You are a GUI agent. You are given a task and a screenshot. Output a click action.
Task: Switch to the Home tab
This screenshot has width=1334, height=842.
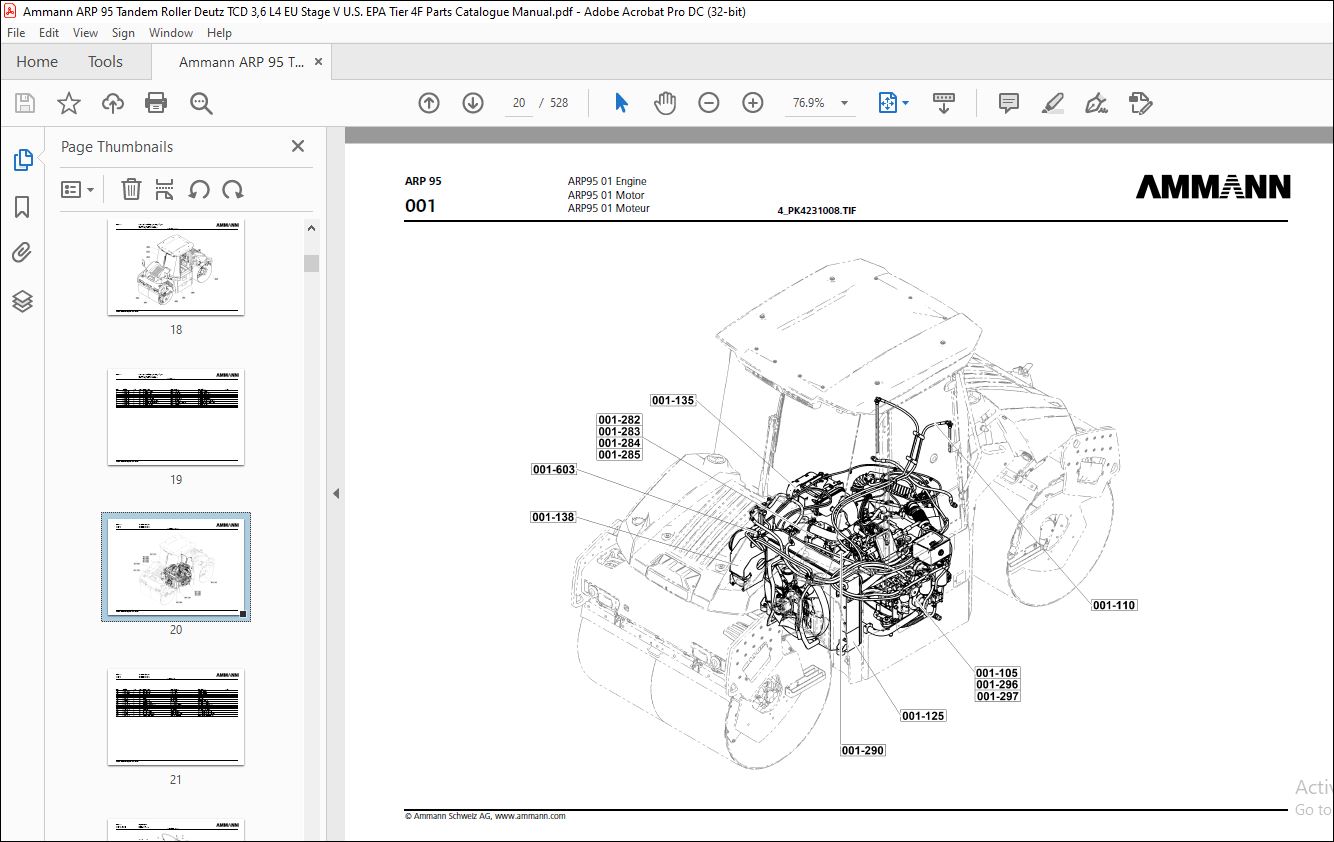coord(37,62)
